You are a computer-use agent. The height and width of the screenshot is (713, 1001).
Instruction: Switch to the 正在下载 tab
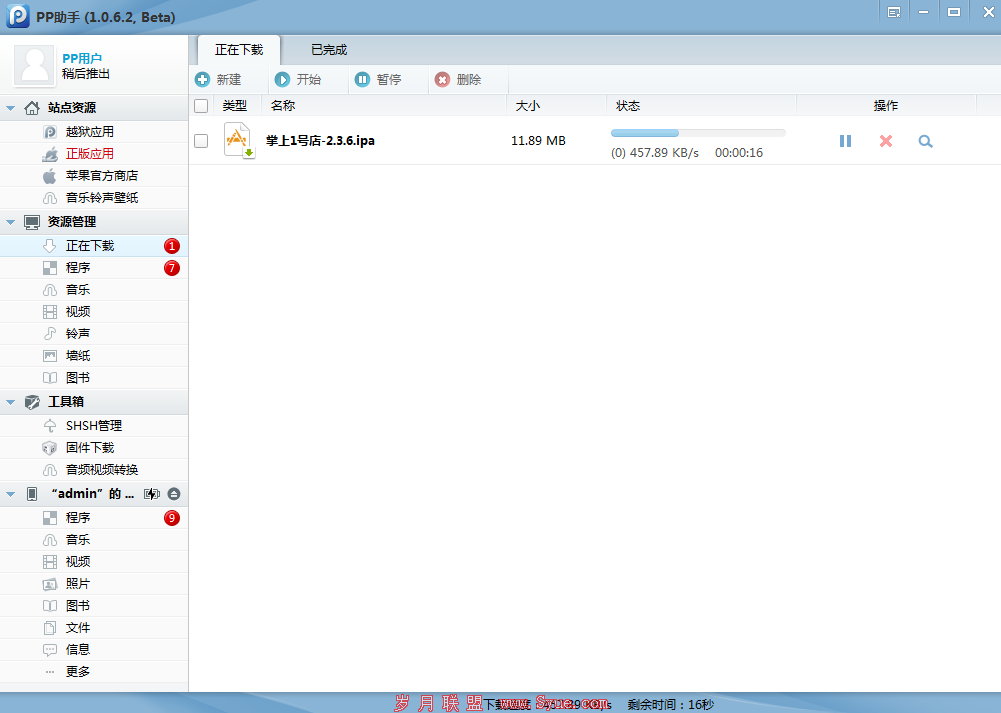pyautogui.click(x=239, y=50)
